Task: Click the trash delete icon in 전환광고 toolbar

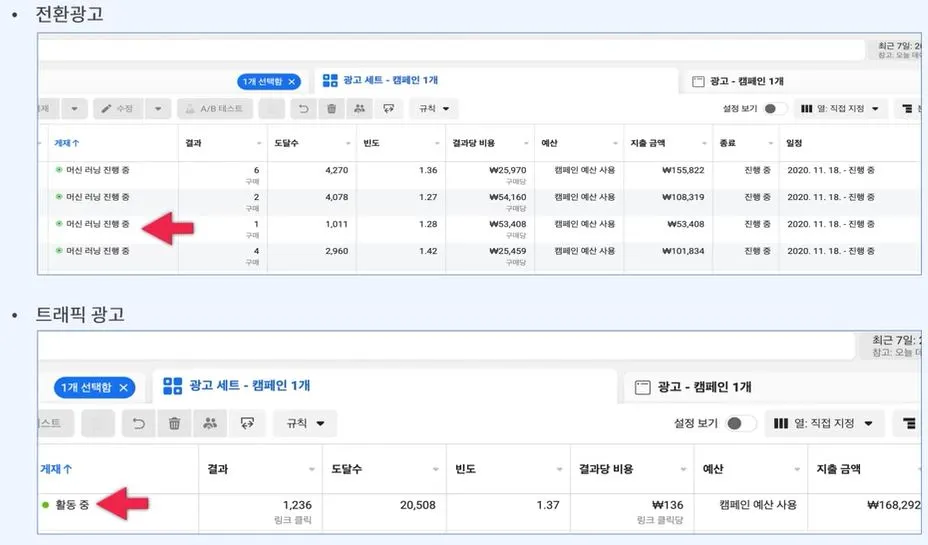Action: click(331, 109)
